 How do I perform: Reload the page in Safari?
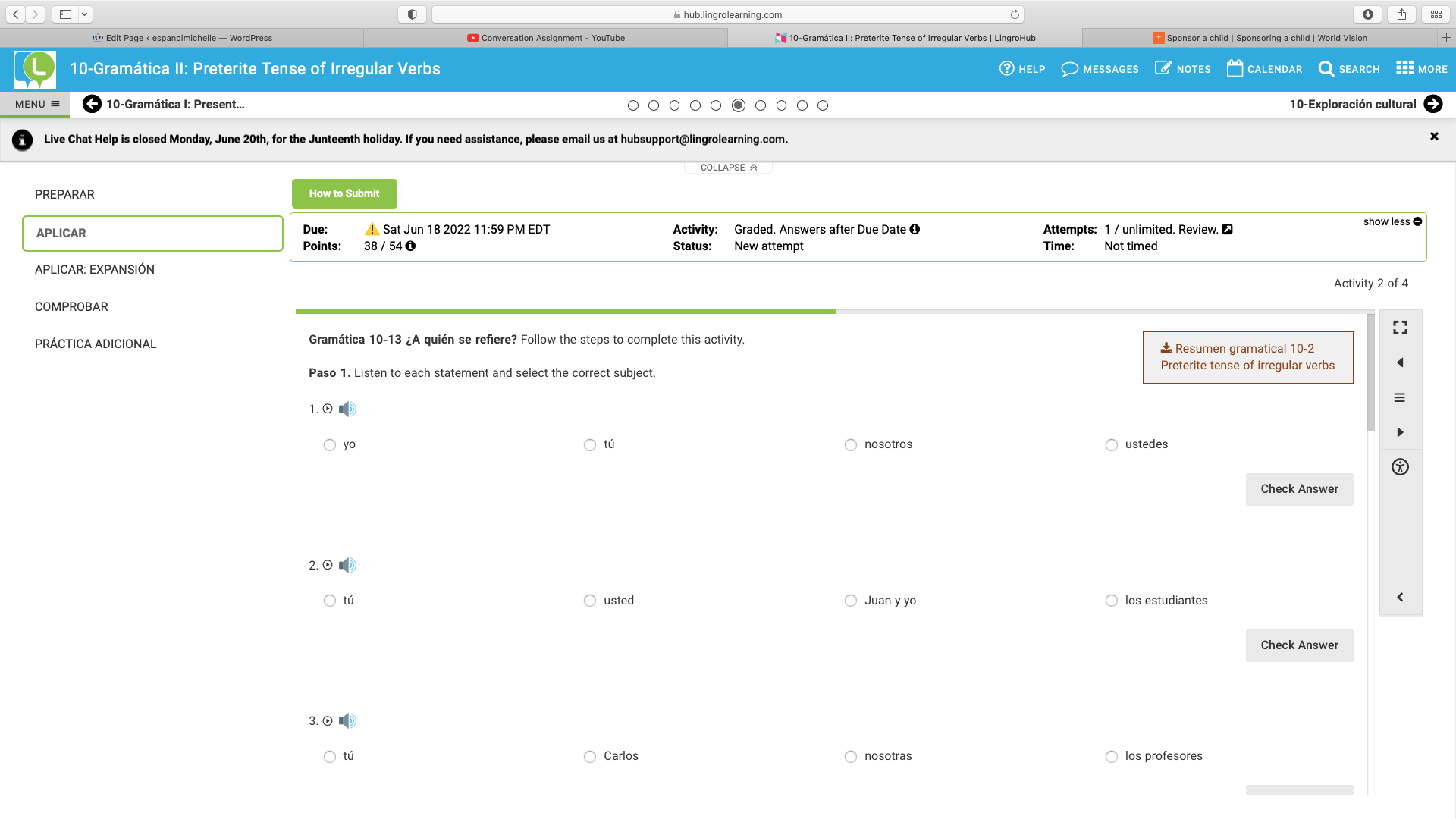click(x=1015, y=14)
